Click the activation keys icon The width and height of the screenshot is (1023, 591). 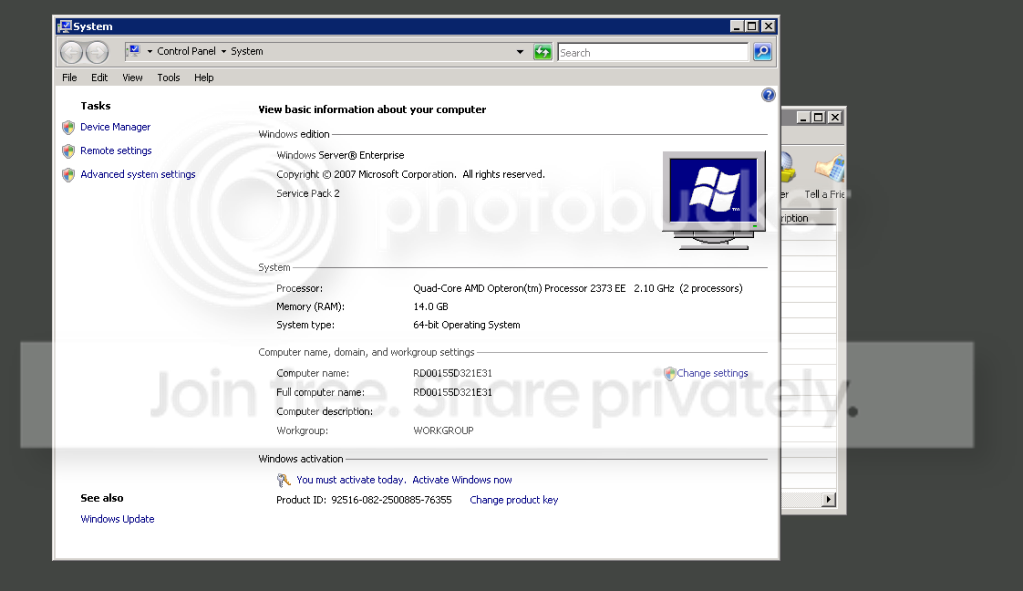(x=283, y=480)
